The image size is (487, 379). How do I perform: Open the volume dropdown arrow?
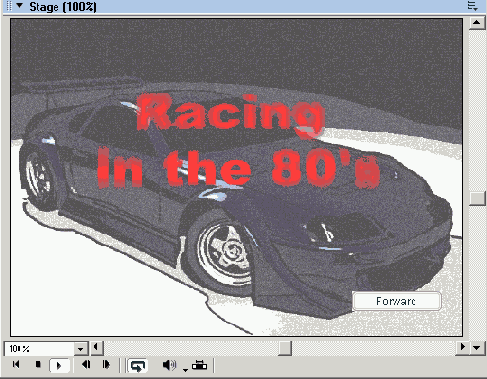185,370
